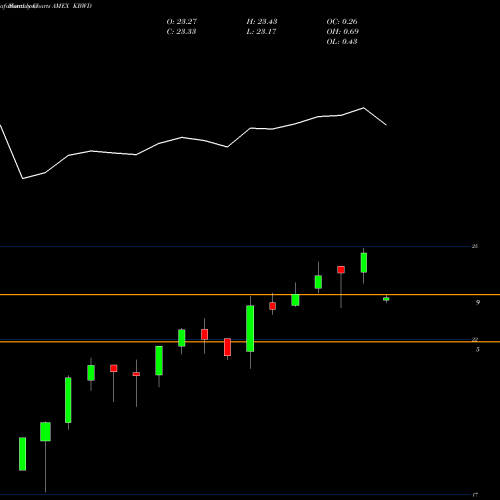Click the high value H: 23.43

pyautogui.click(x=262, y=22)
